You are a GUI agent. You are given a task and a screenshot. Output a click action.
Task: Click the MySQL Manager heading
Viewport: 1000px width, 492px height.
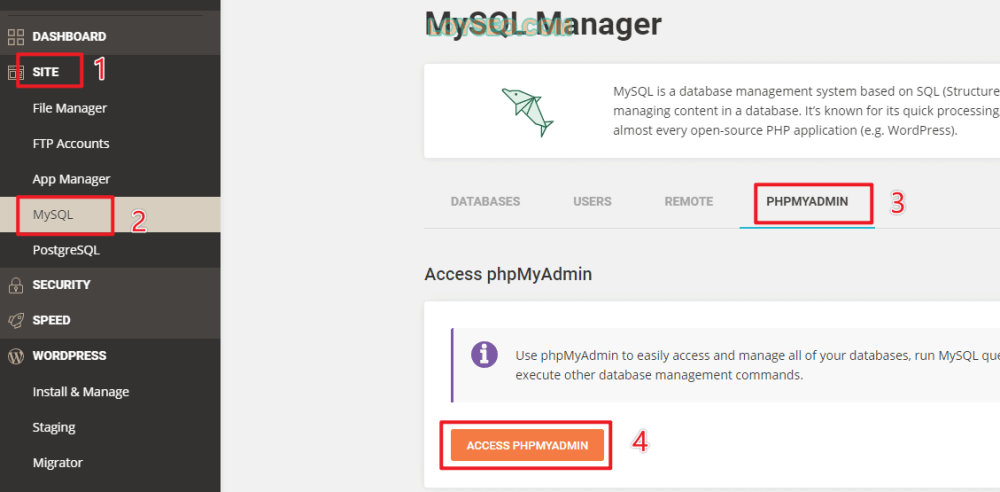click(543, 25)
